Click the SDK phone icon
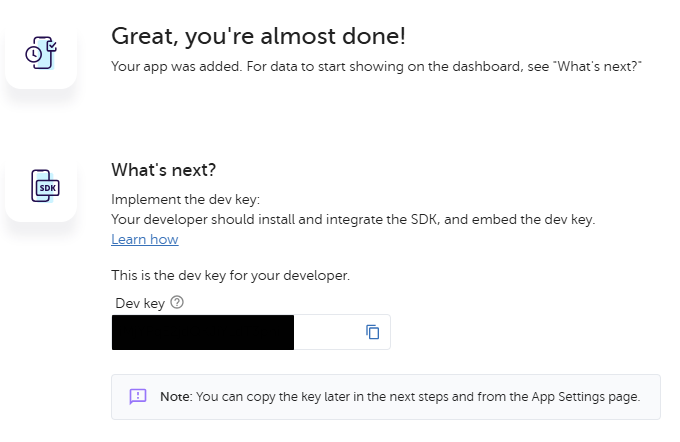 click(45, 186)
